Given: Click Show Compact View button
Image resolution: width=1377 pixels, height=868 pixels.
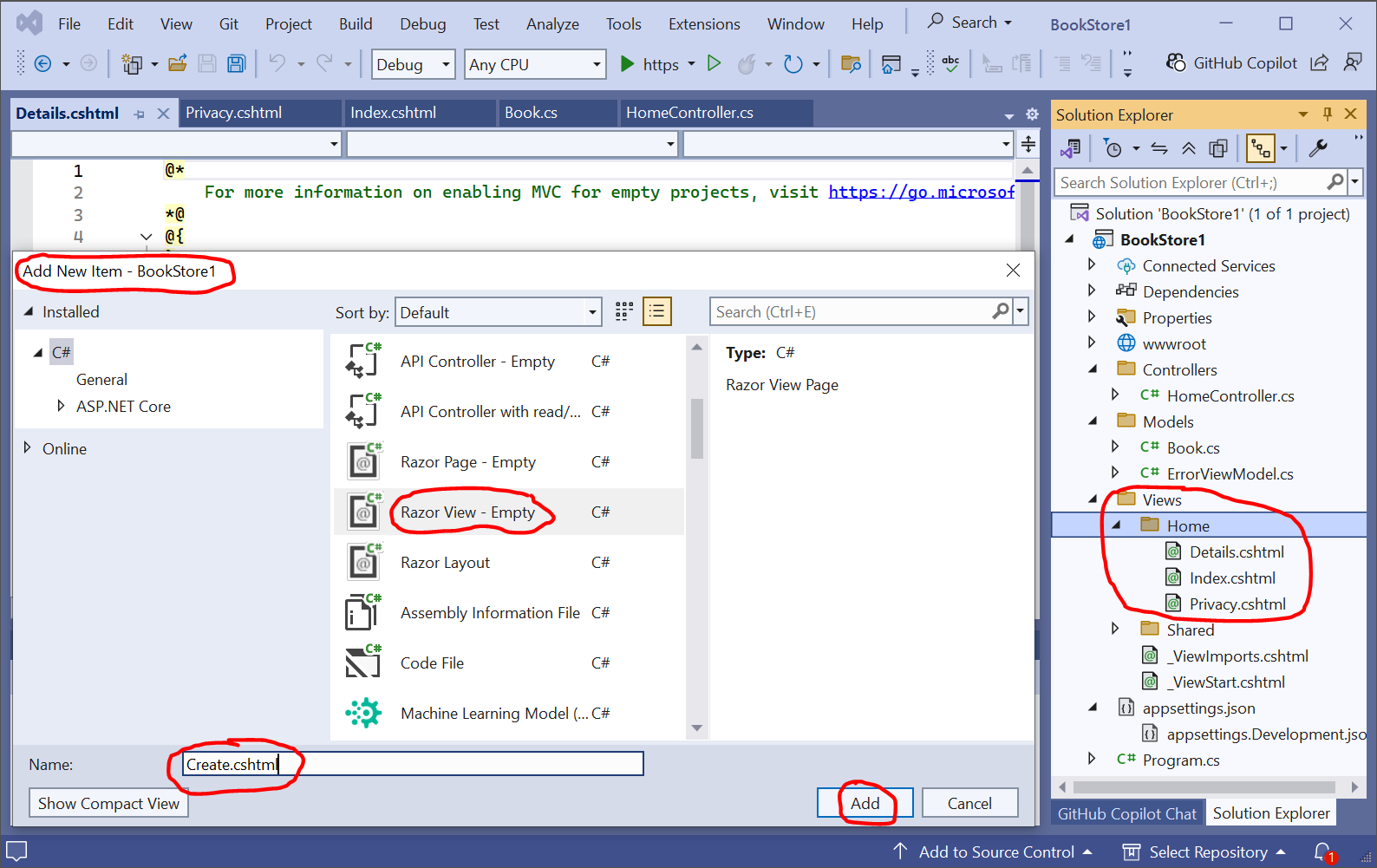Looking at the screenshot, I should click(x=108, y=803).
